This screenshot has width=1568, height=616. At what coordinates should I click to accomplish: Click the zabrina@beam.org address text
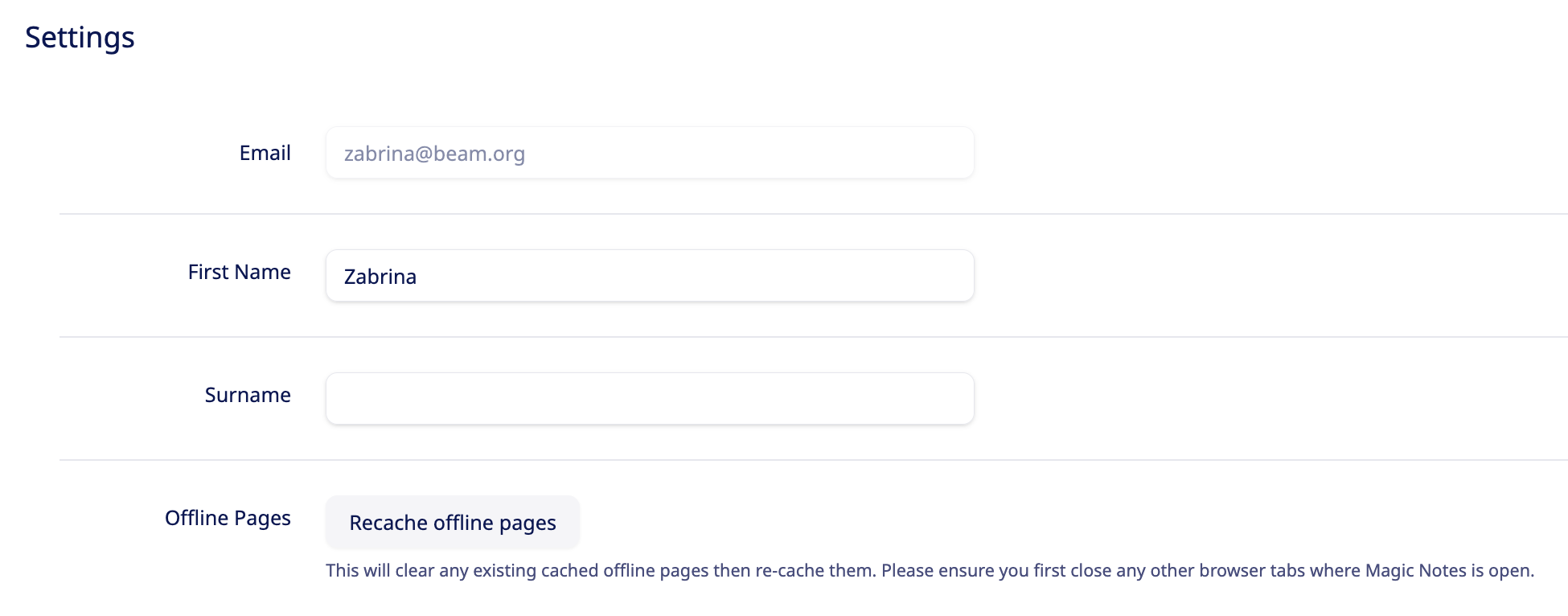[x=434, y=154]
